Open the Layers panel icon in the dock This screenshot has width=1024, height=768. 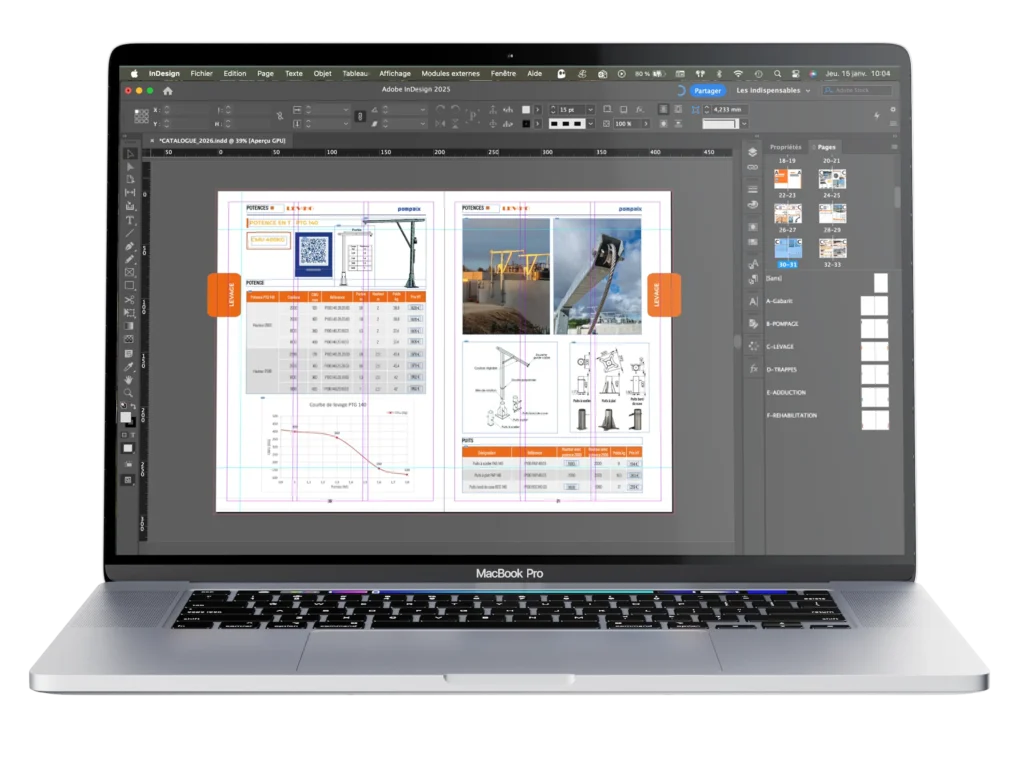pyautogui.click(x=752, y=152)
